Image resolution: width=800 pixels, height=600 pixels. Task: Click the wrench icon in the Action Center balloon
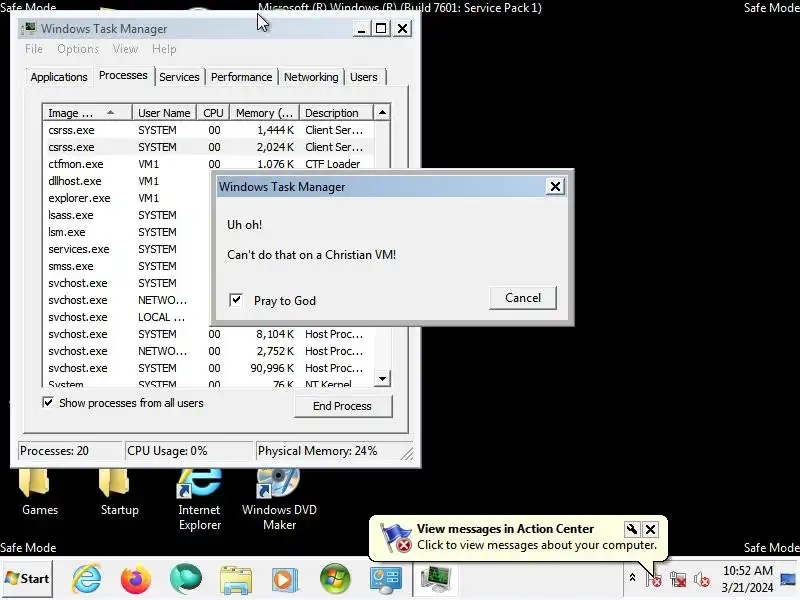point(632,529)
